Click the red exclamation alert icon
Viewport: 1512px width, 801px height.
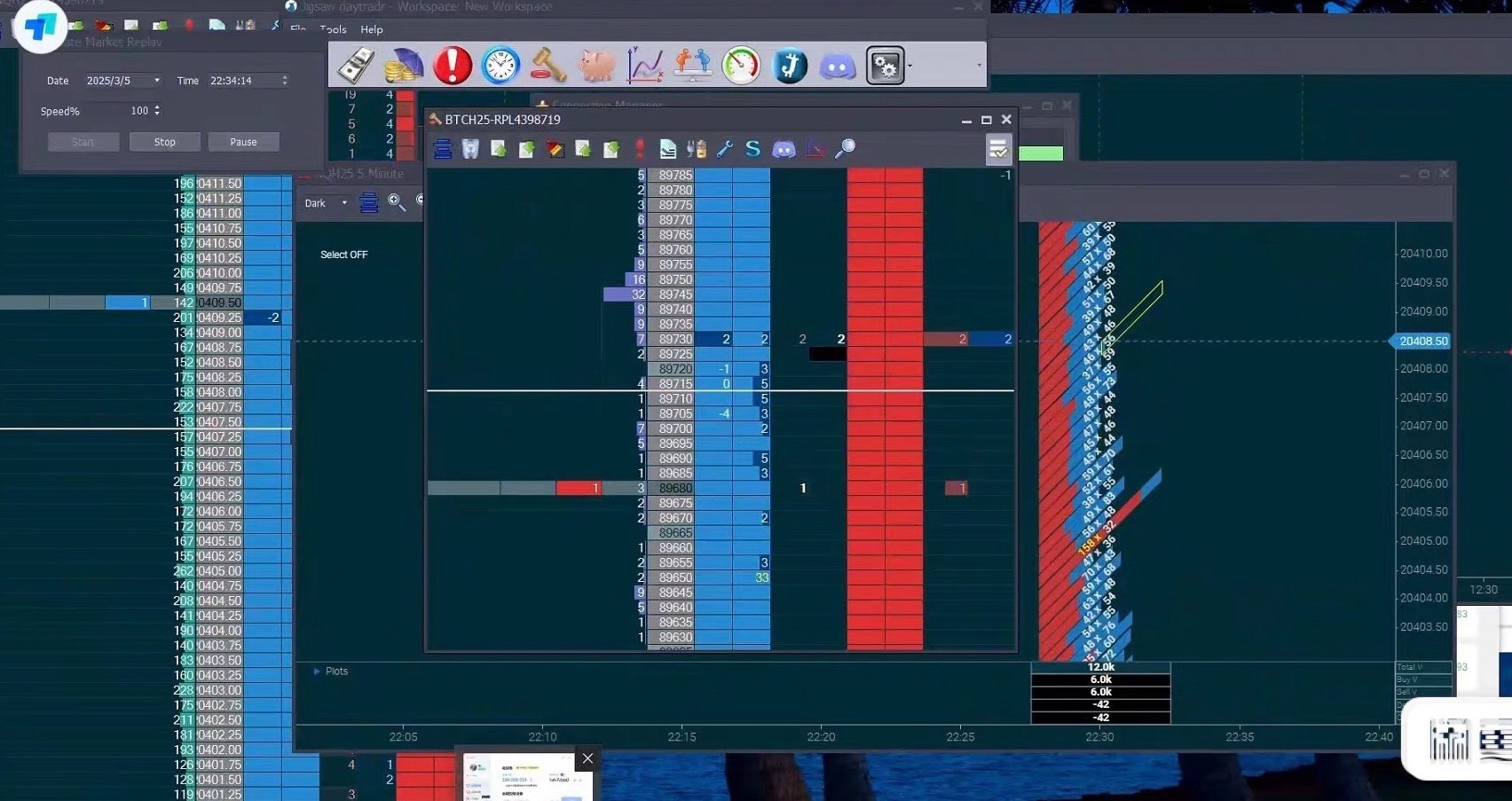(453, 66)
